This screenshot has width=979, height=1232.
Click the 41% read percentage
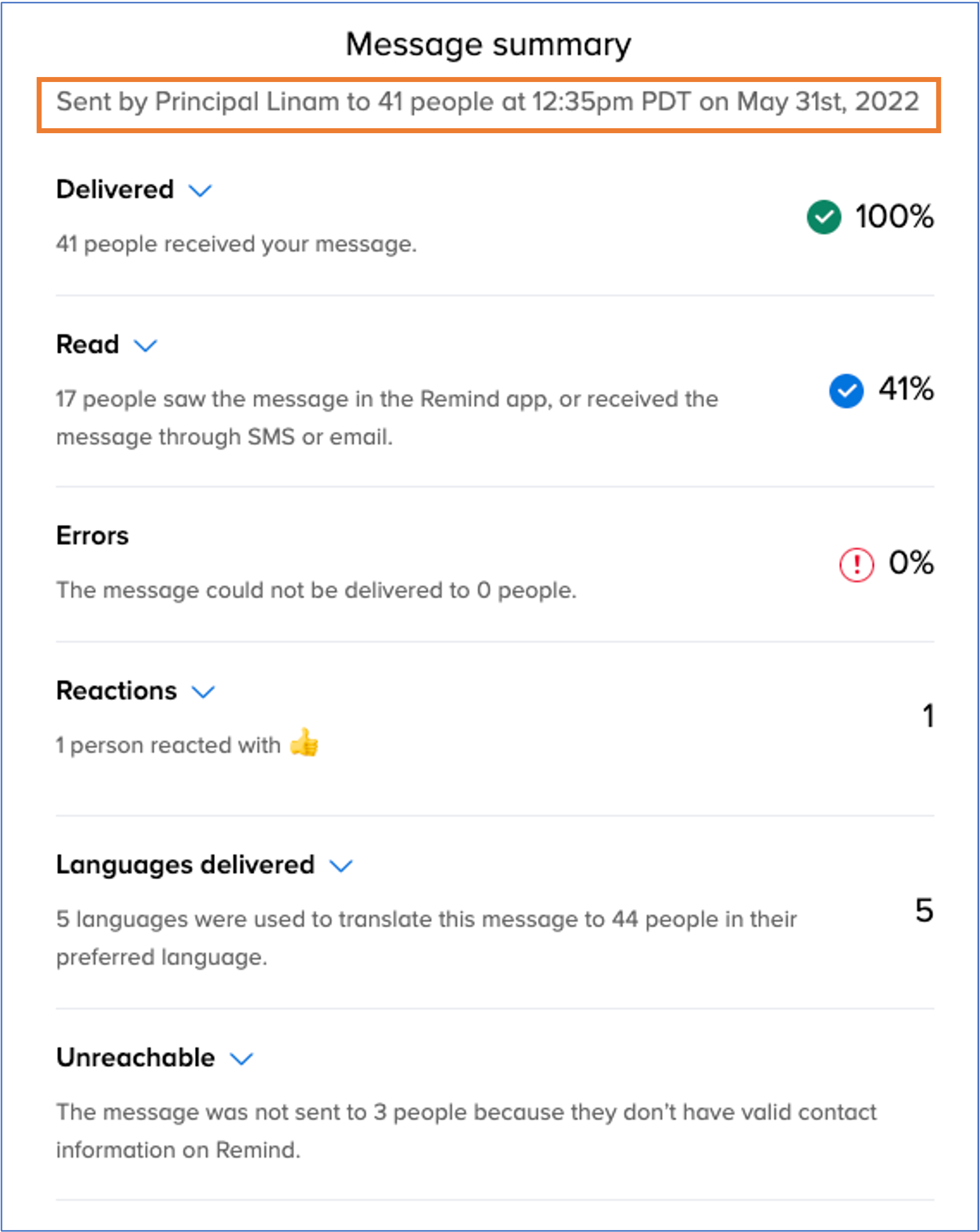pyautogui.click(x=906, y=390)
